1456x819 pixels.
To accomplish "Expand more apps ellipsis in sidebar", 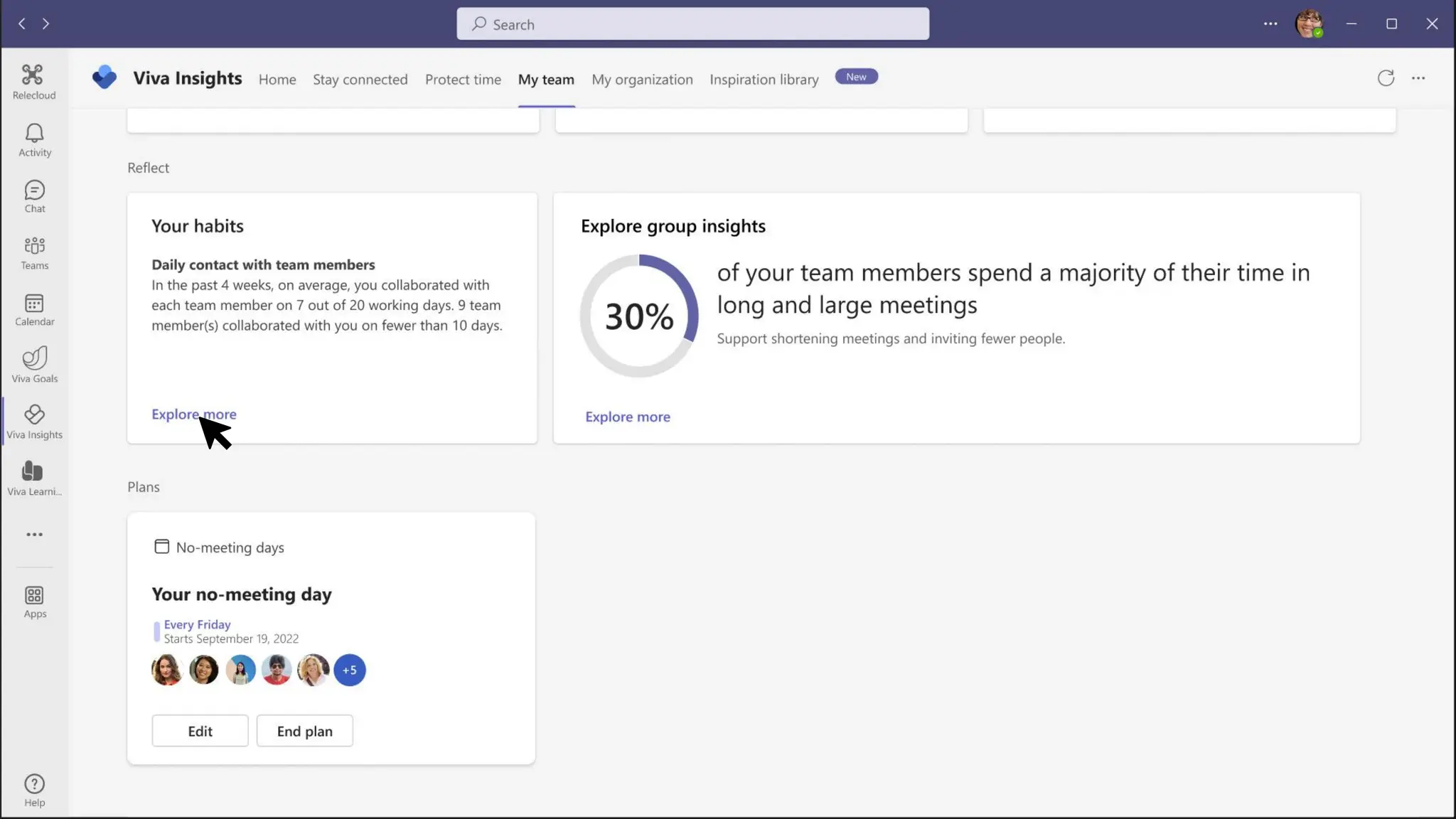I will [34, 535].
